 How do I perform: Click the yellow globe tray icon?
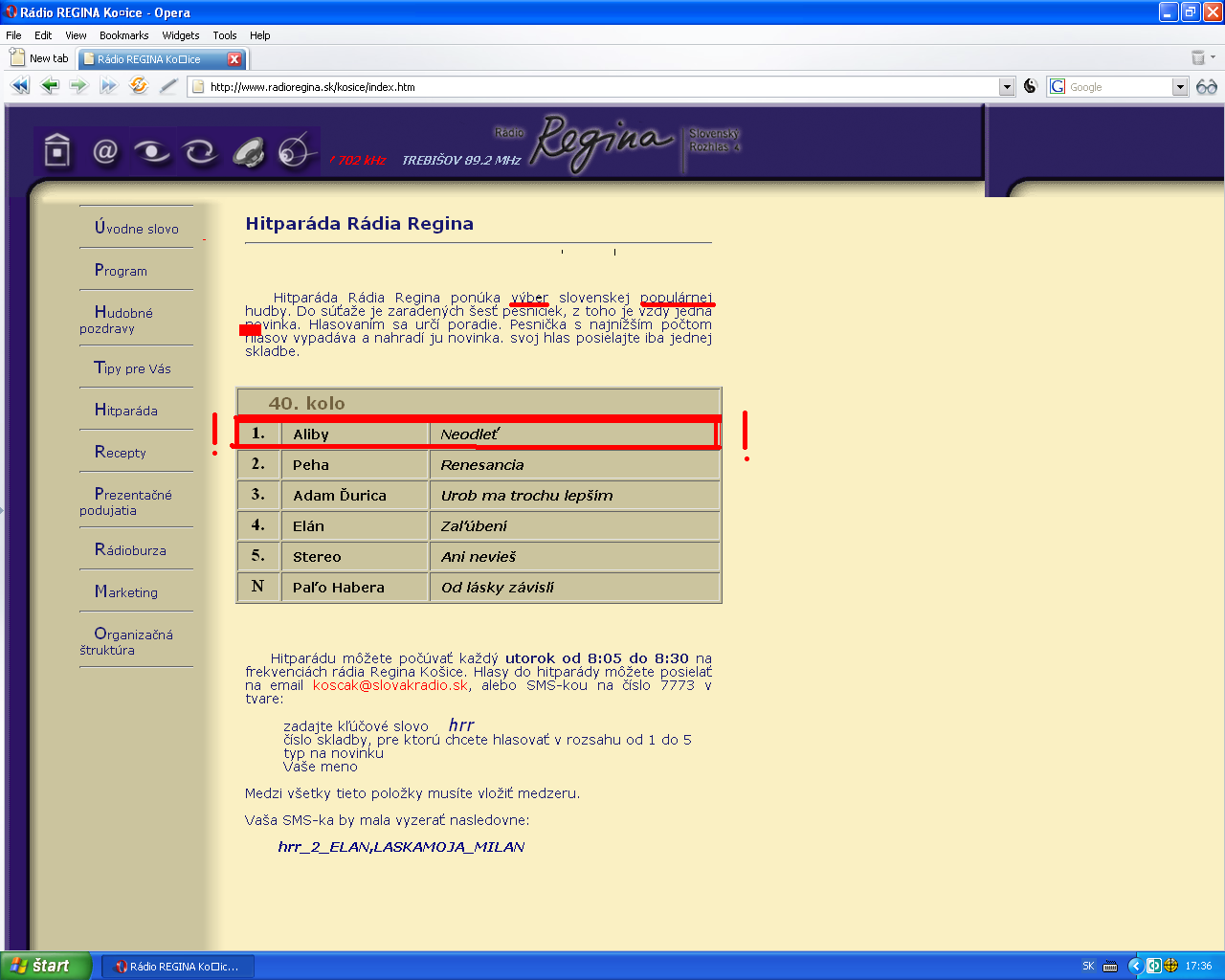(1170, 966)
